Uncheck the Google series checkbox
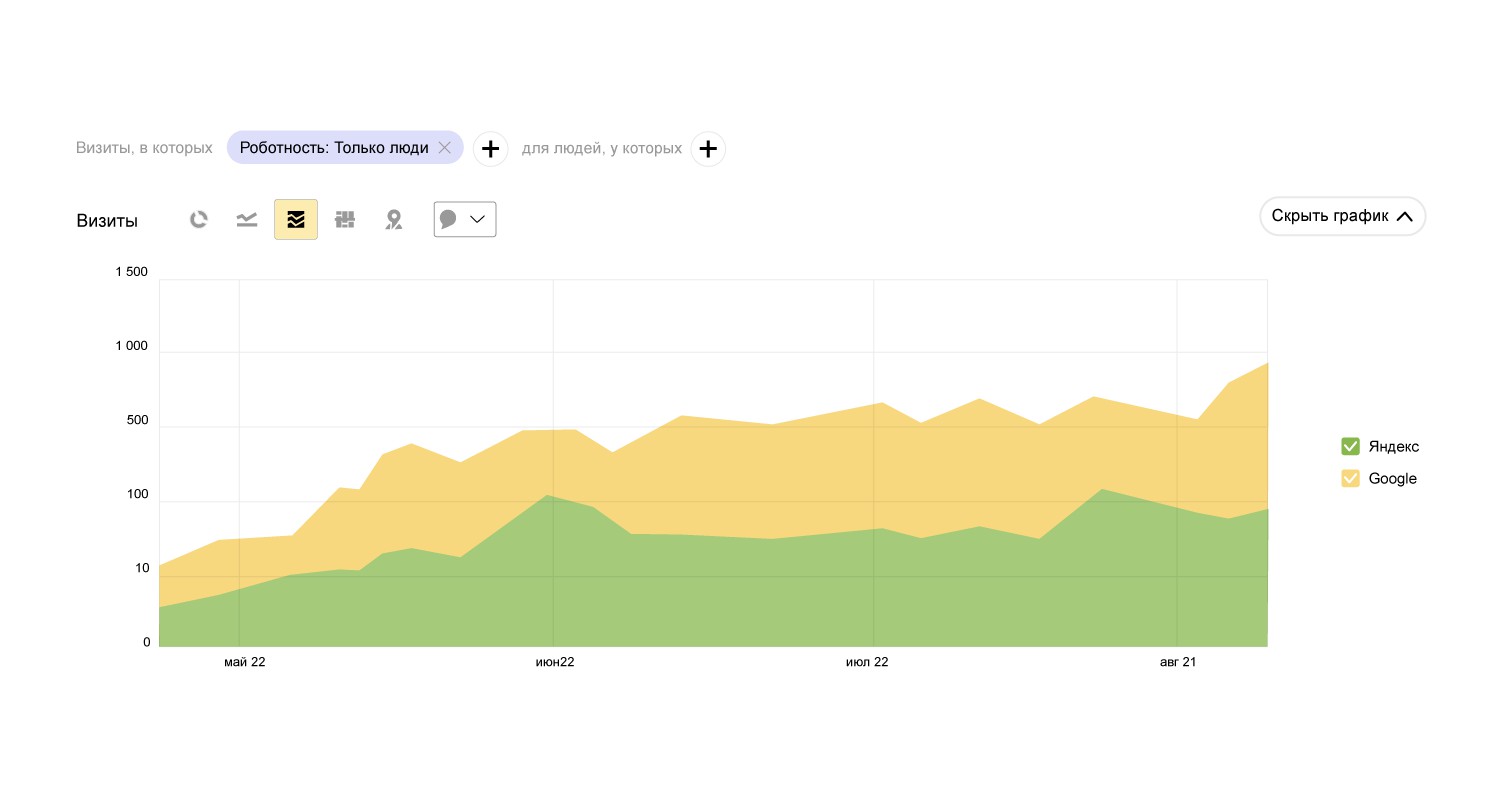1500x800 pixels. tap(1350, 478)
